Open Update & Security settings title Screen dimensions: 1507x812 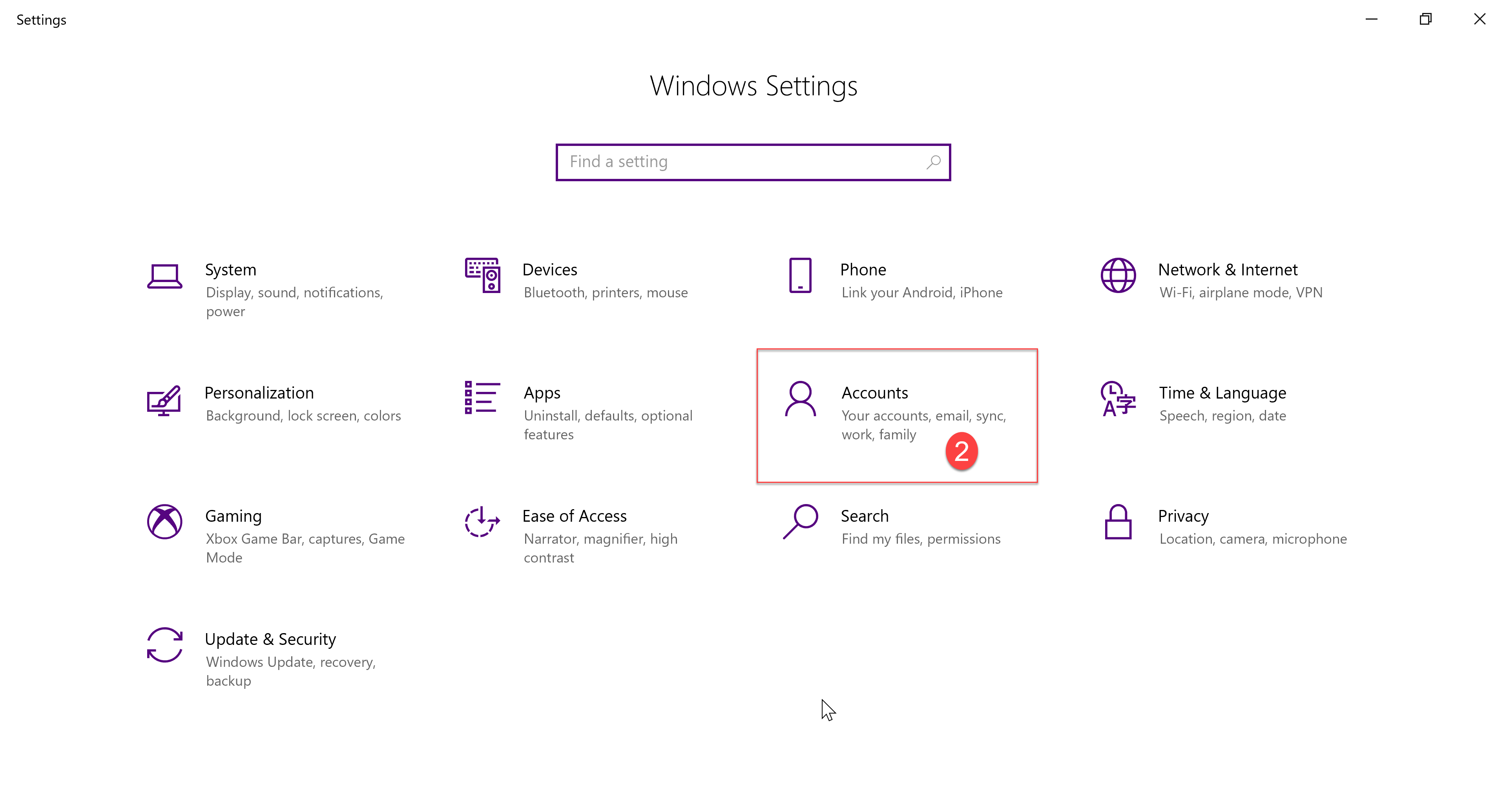tap(270, 639)
